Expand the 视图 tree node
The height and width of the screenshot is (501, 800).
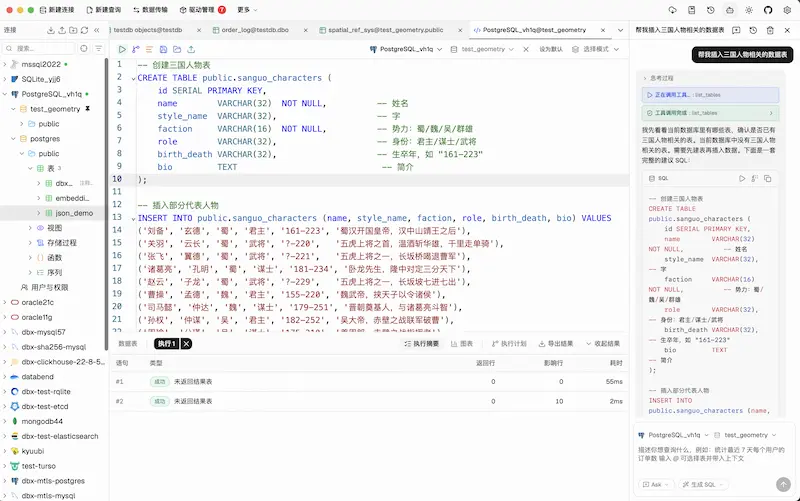30,228
